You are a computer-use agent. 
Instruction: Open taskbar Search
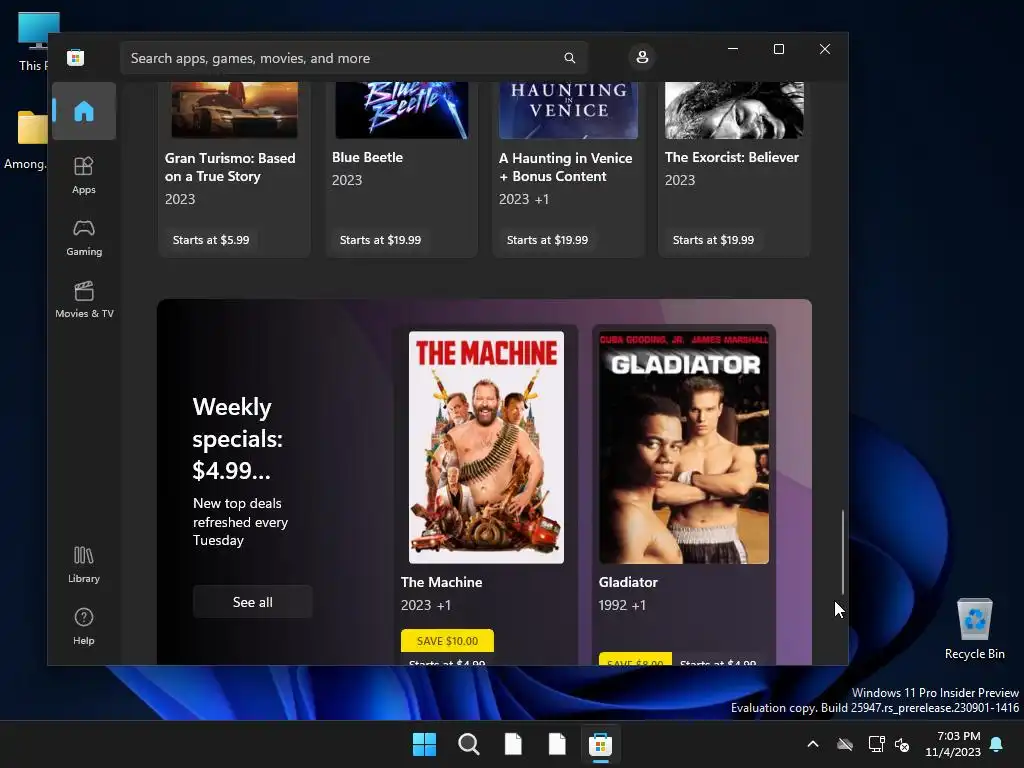click(468, 744)
